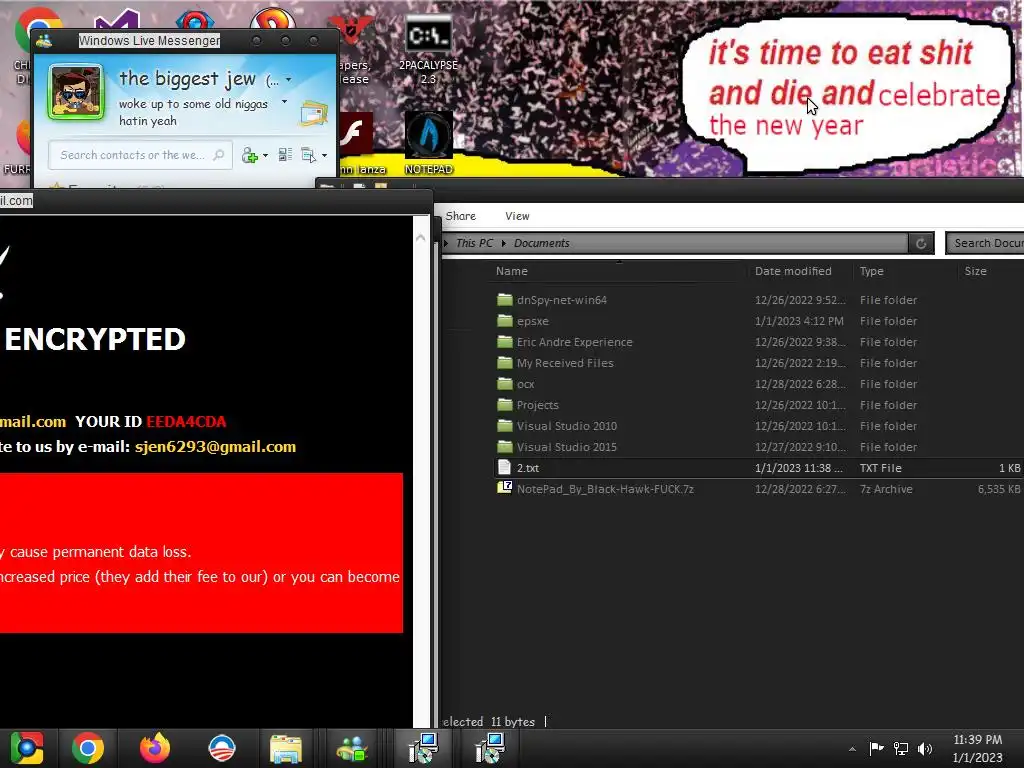Open the mail envelope icon in Messenger
Viewport: 1024px width, 768px height.
[313, 114]
